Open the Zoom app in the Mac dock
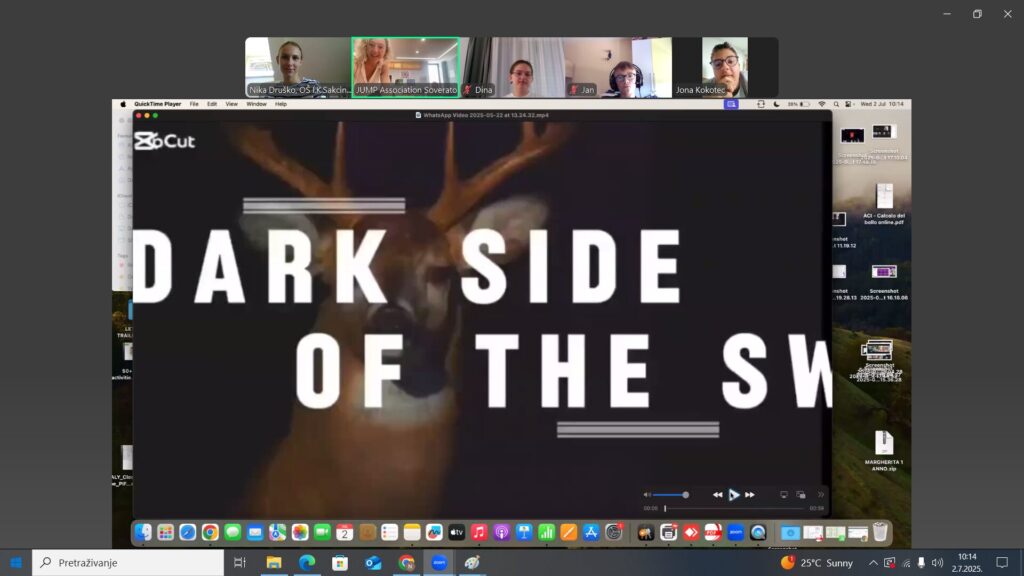 coord(735,532)
